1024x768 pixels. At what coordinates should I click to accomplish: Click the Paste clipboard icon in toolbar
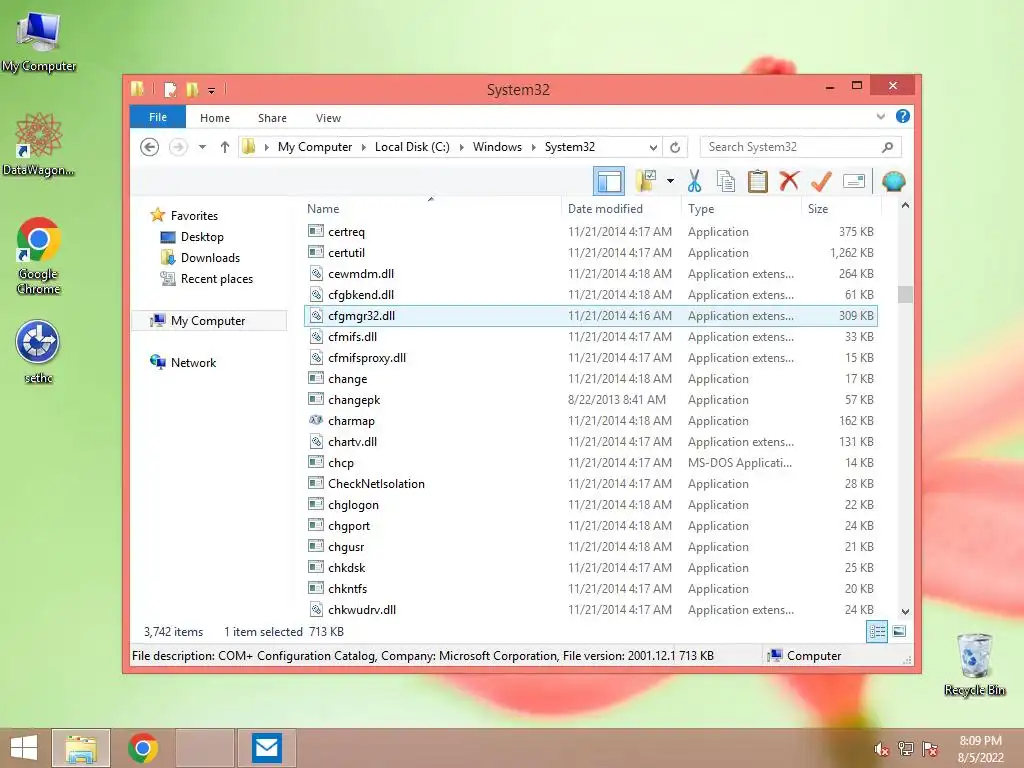pyautogui.click(x=758, y=181)
